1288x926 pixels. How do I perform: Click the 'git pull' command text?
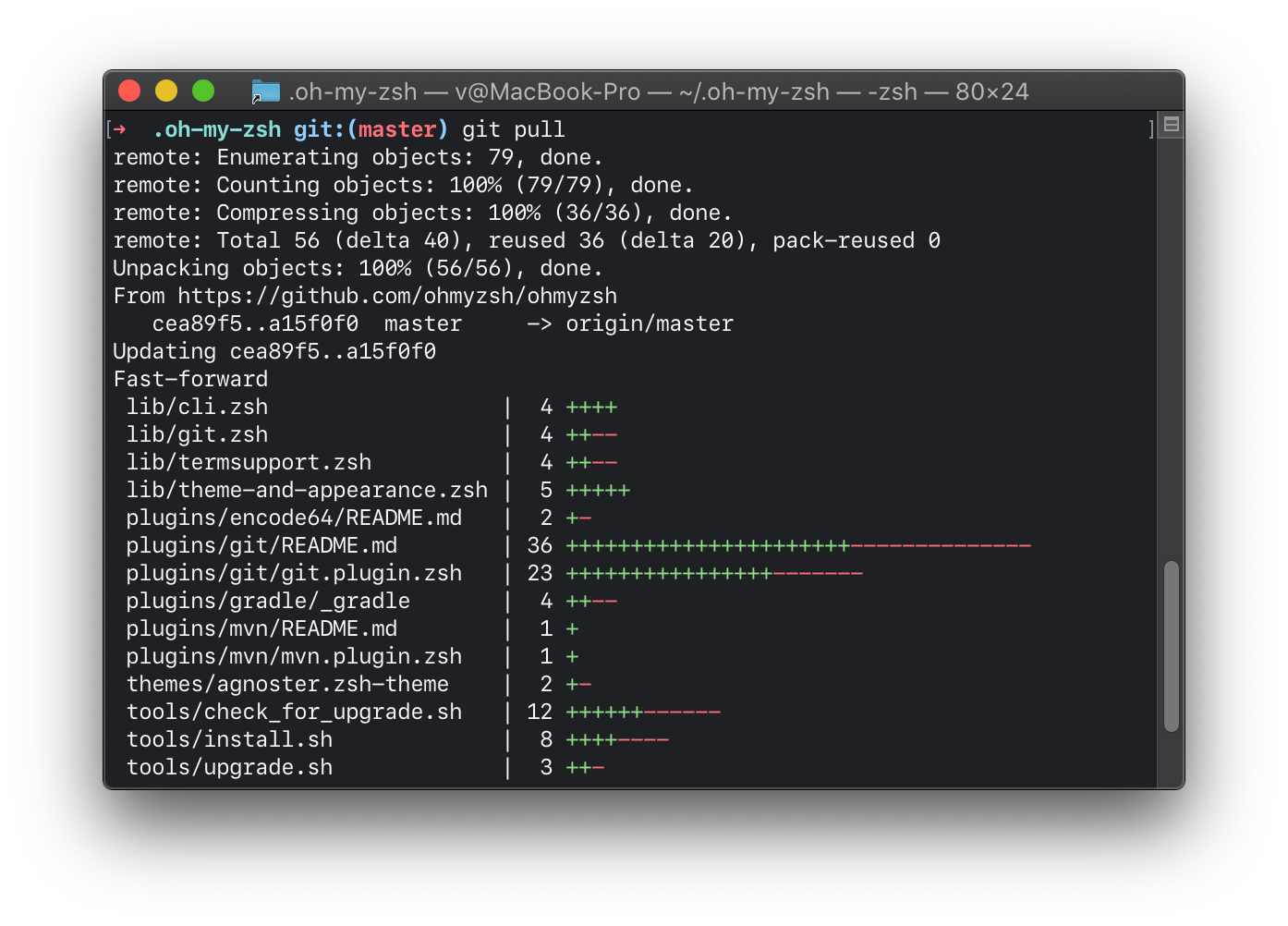point(513,129)
